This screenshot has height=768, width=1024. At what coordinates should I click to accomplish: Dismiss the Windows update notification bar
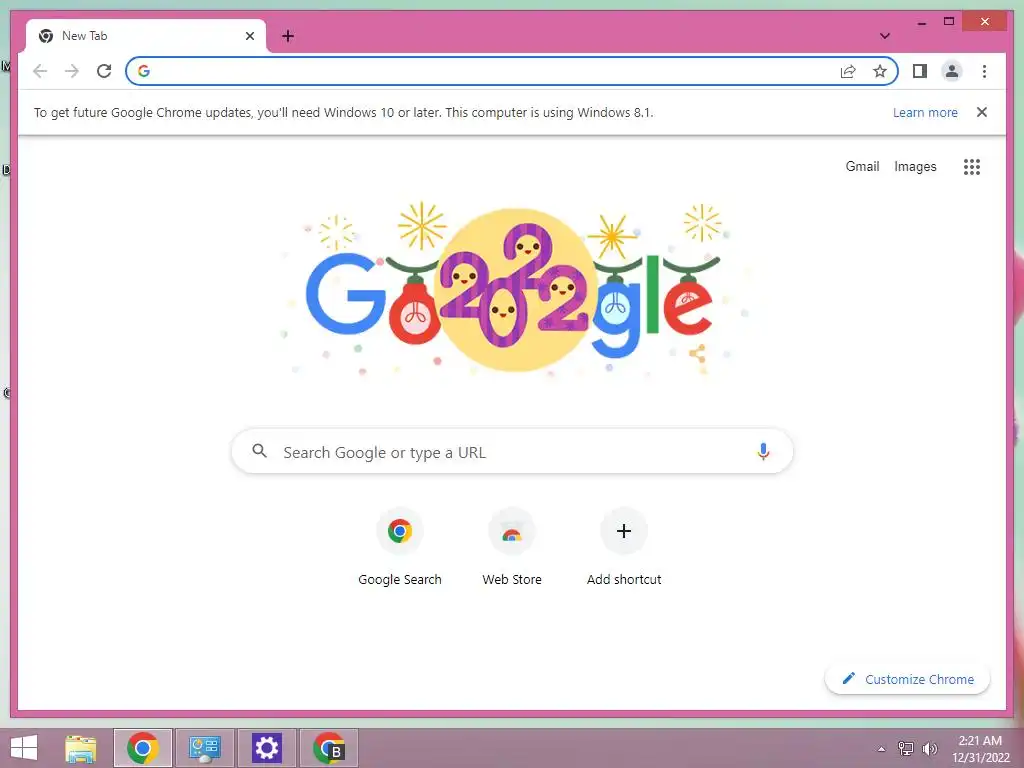982,112
